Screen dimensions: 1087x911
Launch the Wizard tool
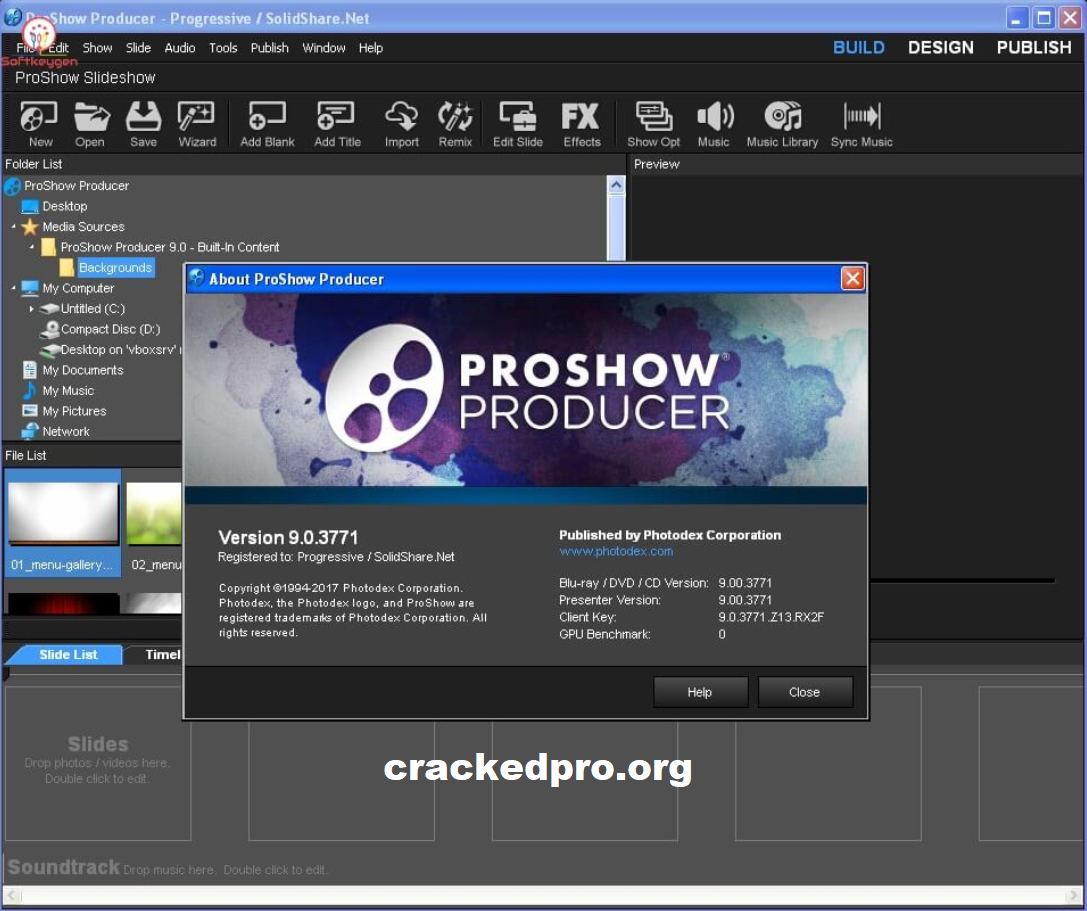pyautogui.click(x=197, y=123)
